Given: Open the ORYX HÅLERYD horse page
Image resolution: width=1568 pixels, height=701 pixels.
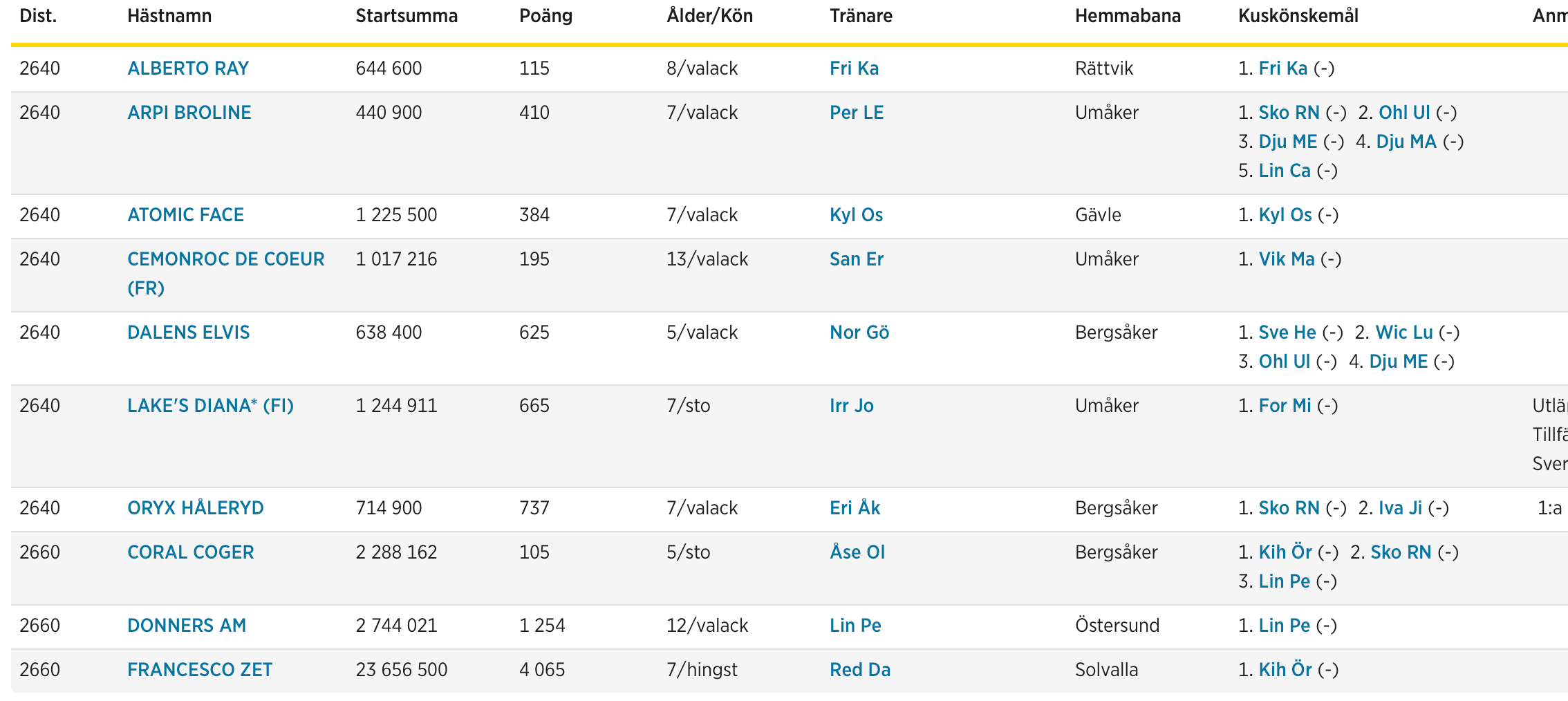Looking at the screenshot, I should coord(196,508).
